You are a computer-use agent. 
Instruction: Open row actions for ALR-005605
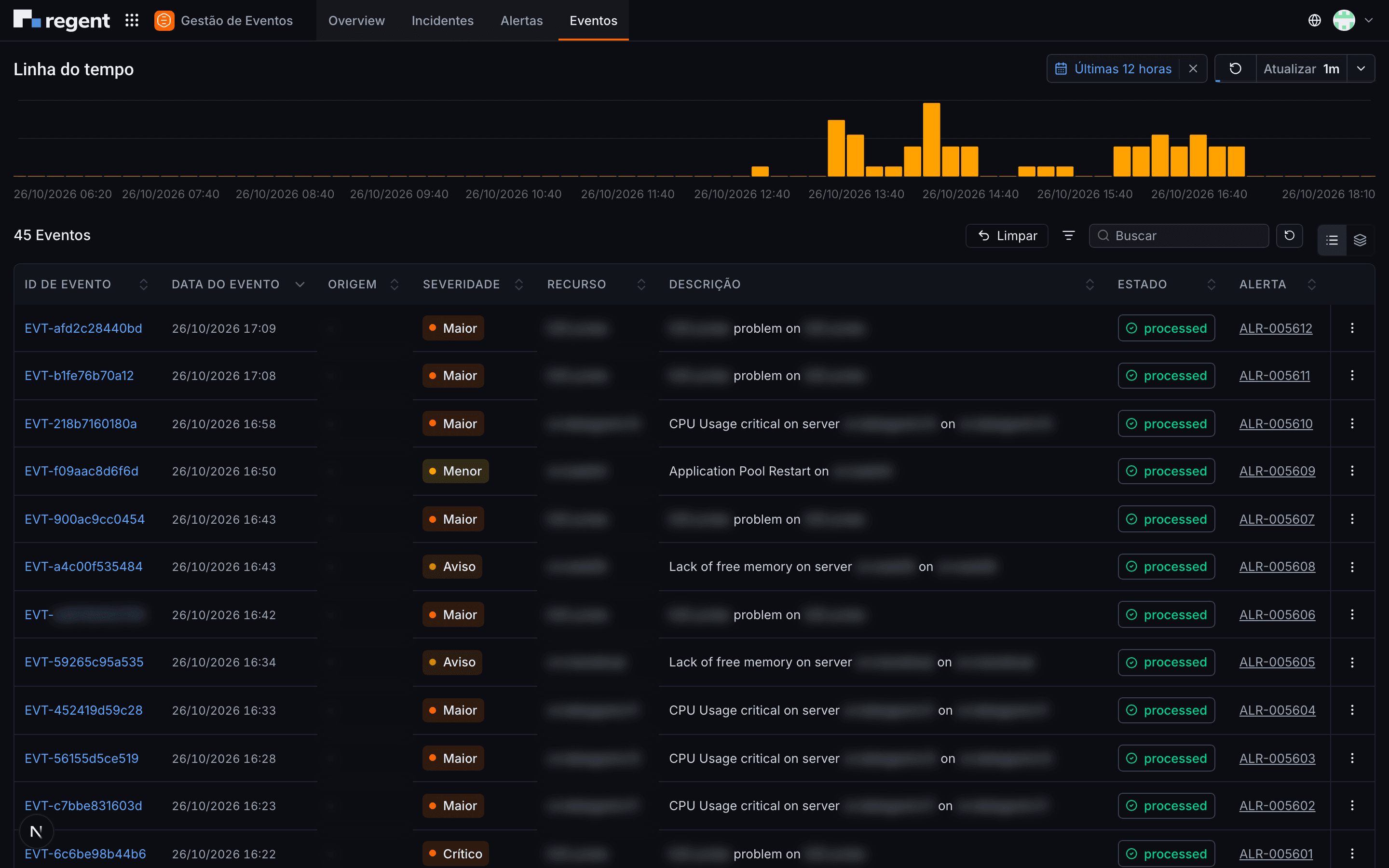coord(1352,662)
